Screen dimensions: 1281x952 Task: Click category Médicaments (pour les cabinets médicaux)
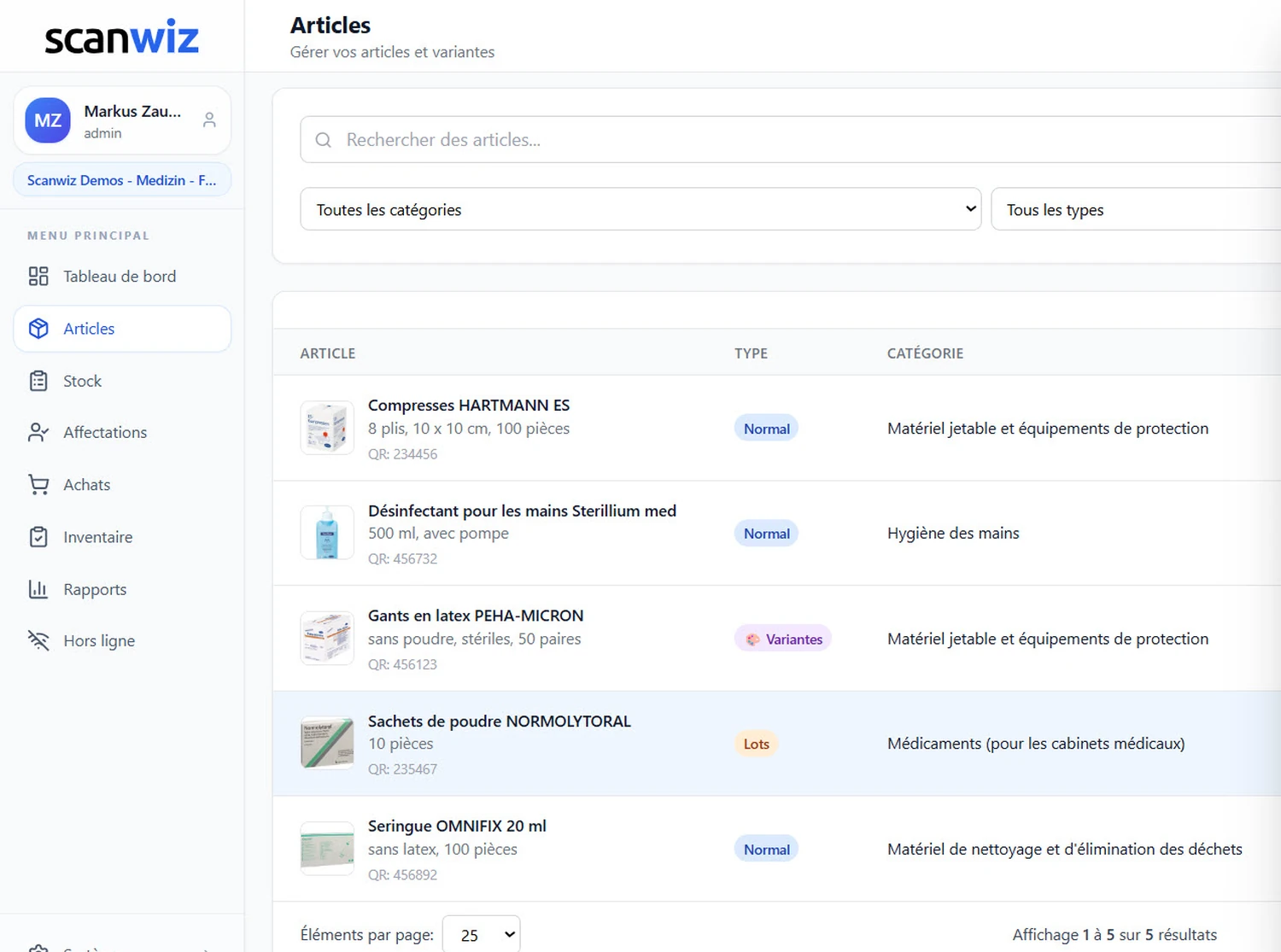pos(1036,744)
